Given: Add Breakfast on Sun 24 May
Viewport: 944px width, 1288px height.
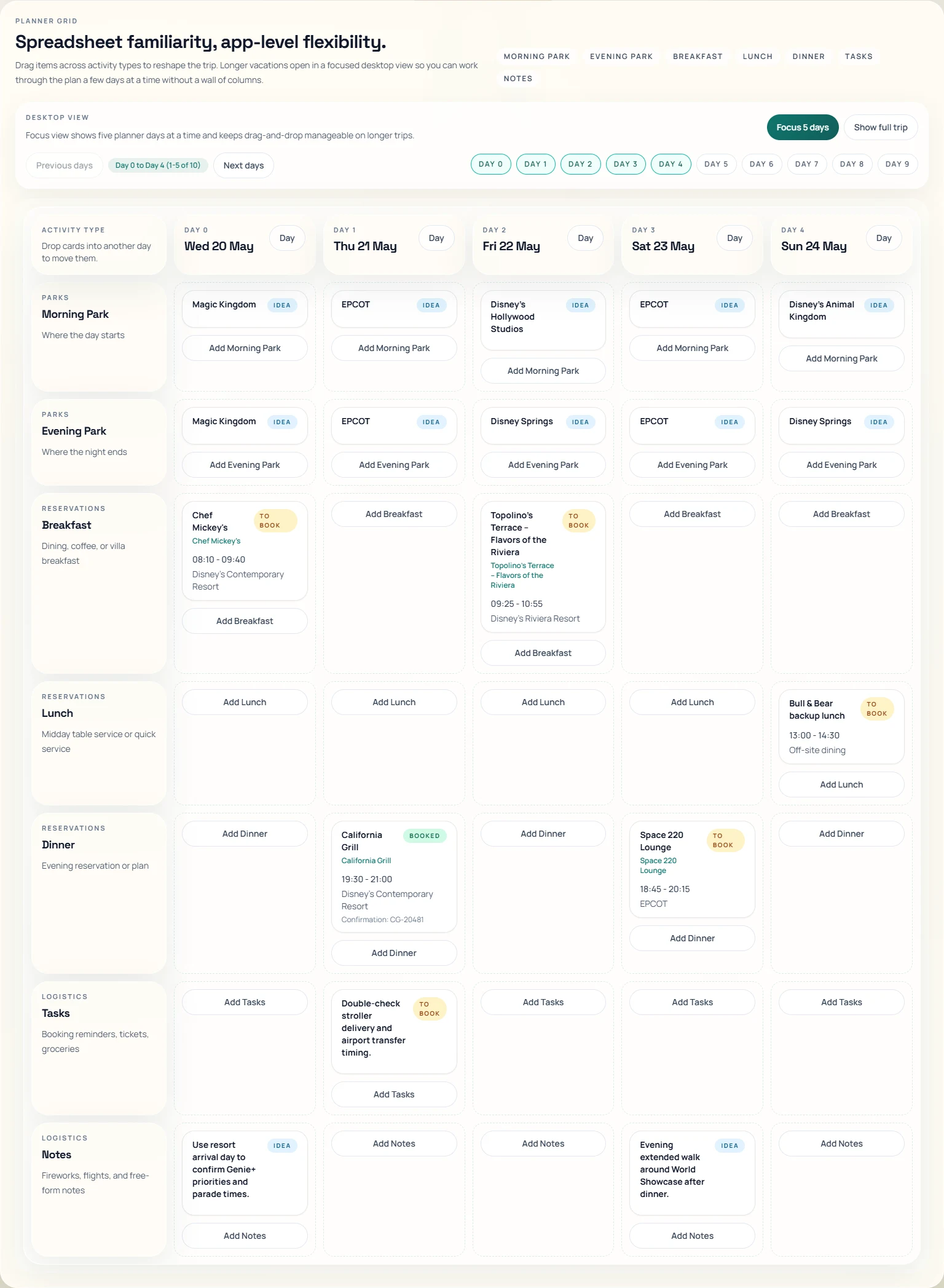Looking at the screenshot, I should tap(841, 514).
